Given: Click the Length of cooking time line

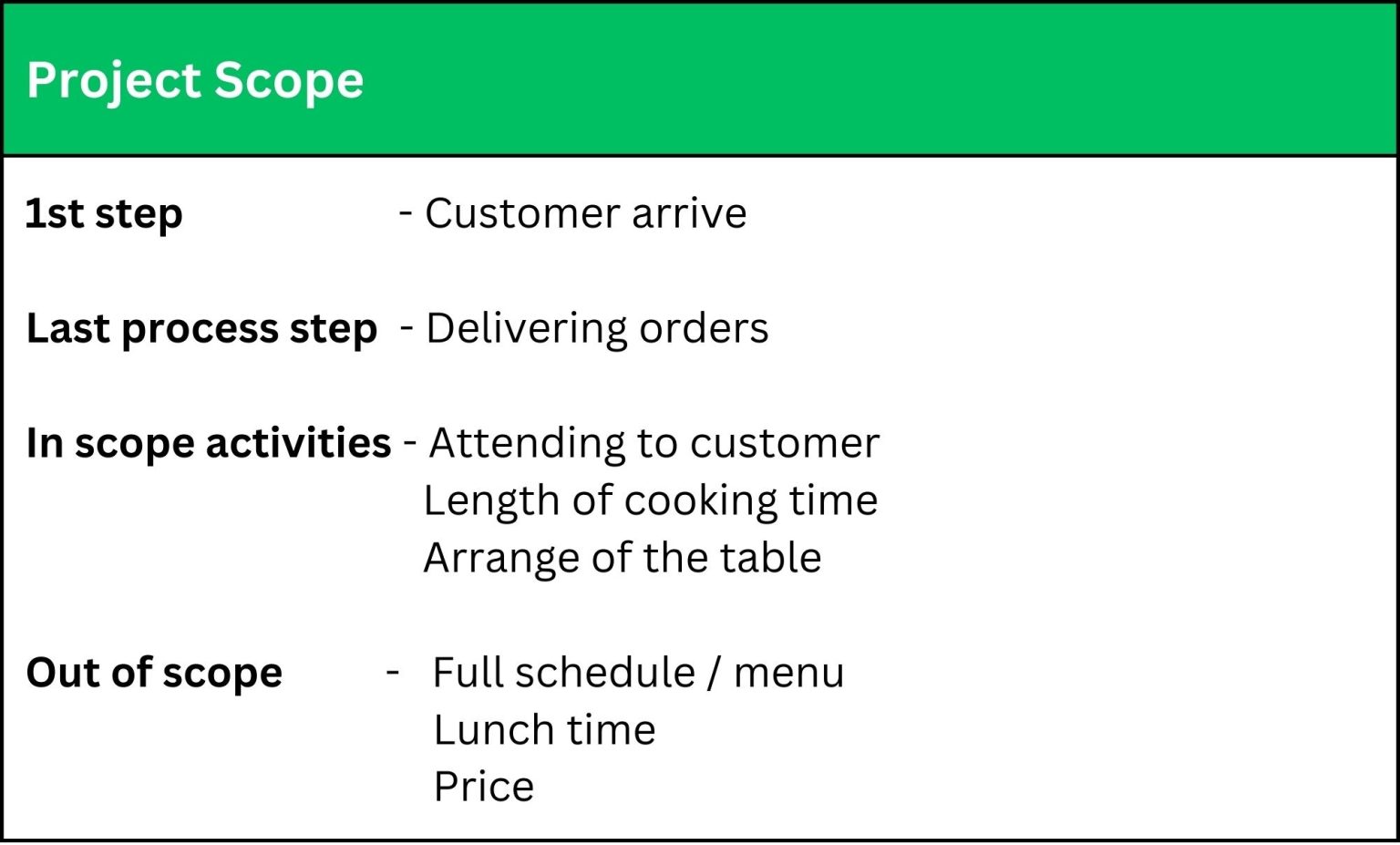Looking at the screenshot, I should (x=651, y=501).
